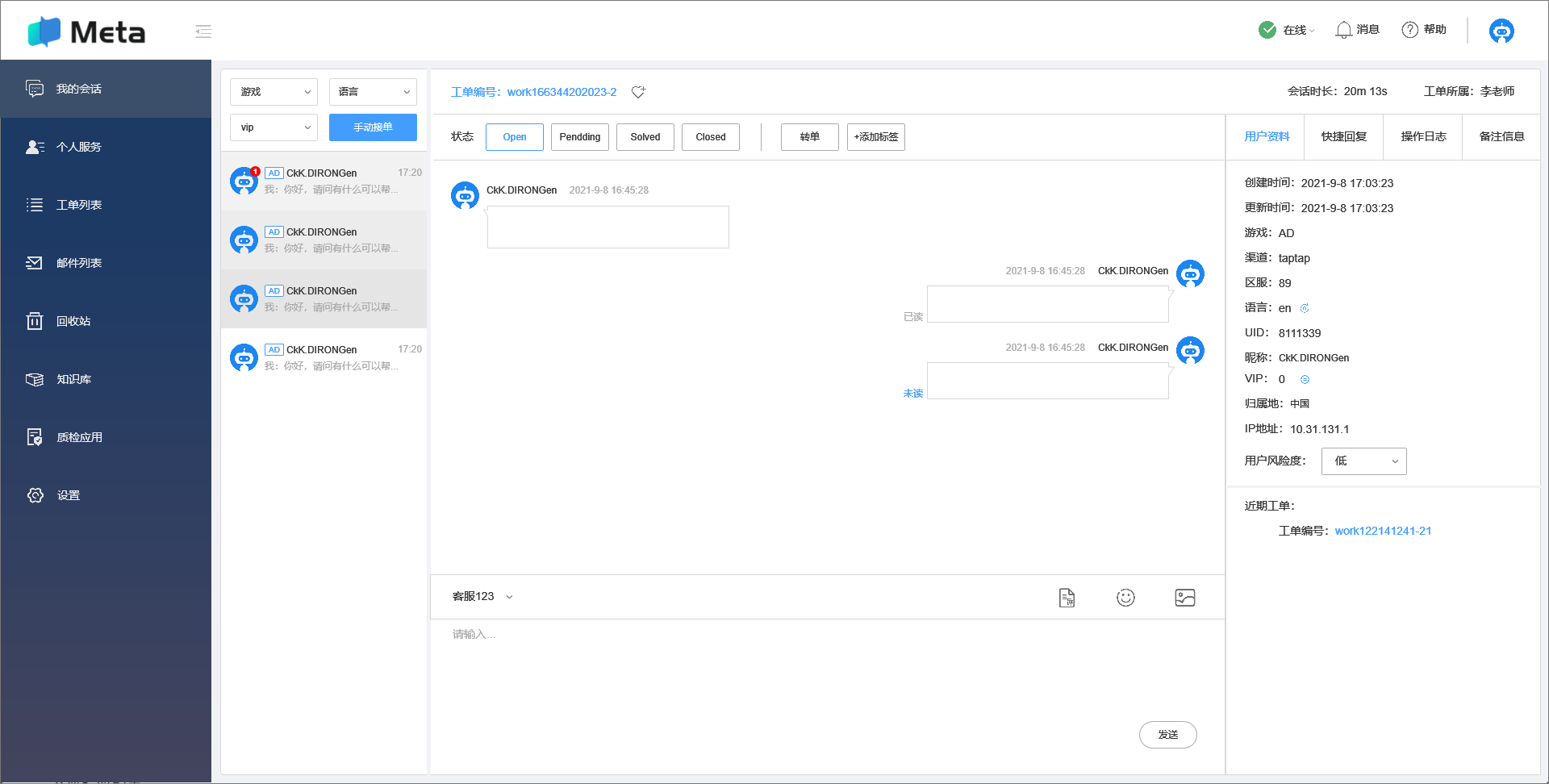Switch to the 快捷回复 tab
Image resolution: width=1549 pixels, height=784 pixels.
click(1344, 137)
